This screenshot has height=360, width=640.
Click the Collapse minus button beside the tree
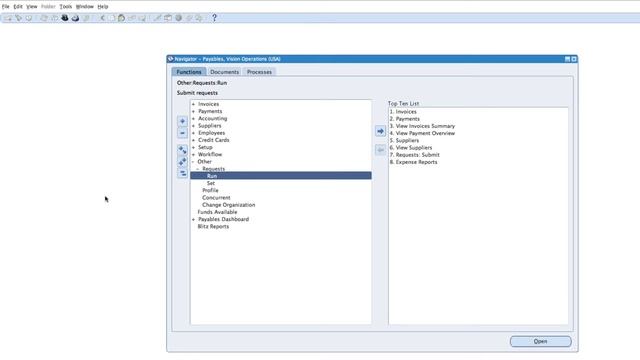click(182, 133)
